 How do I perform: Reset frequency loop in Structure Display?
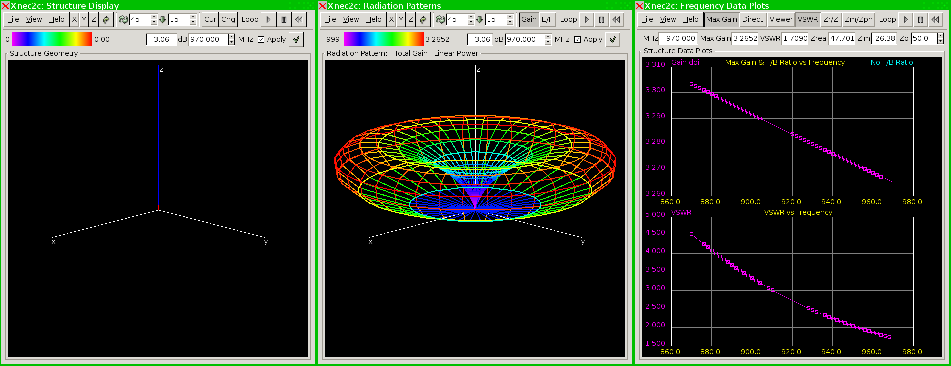point(298,19)
